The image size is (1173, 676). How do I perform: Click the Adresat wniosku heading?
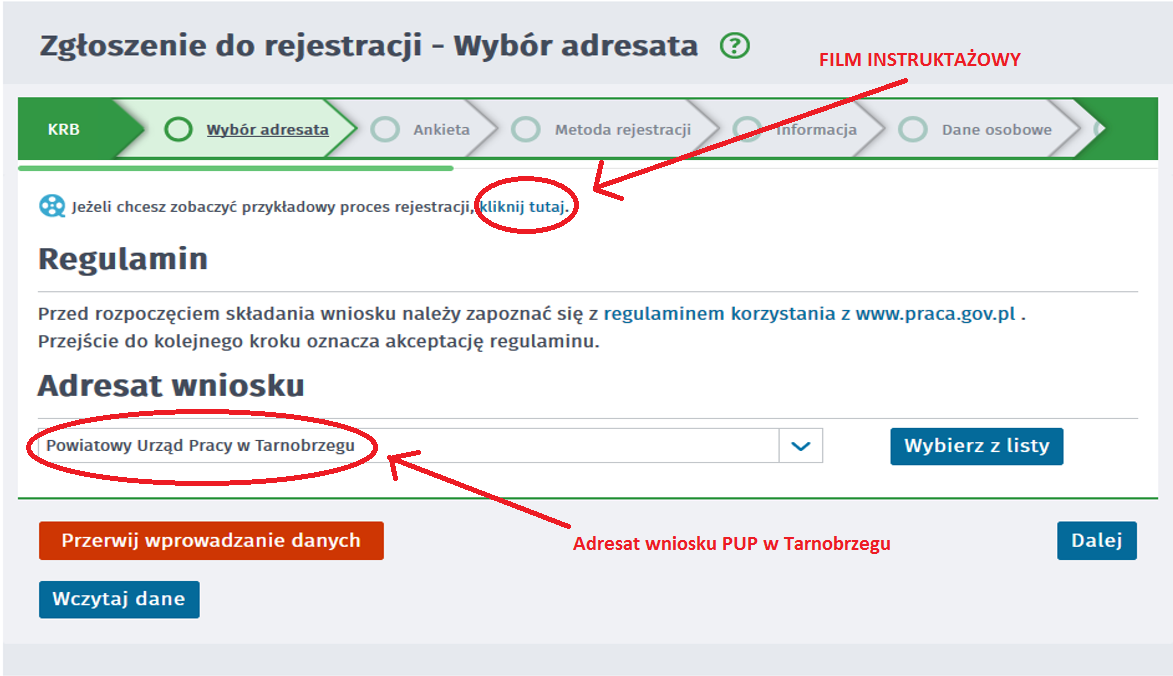coord(171,386)
